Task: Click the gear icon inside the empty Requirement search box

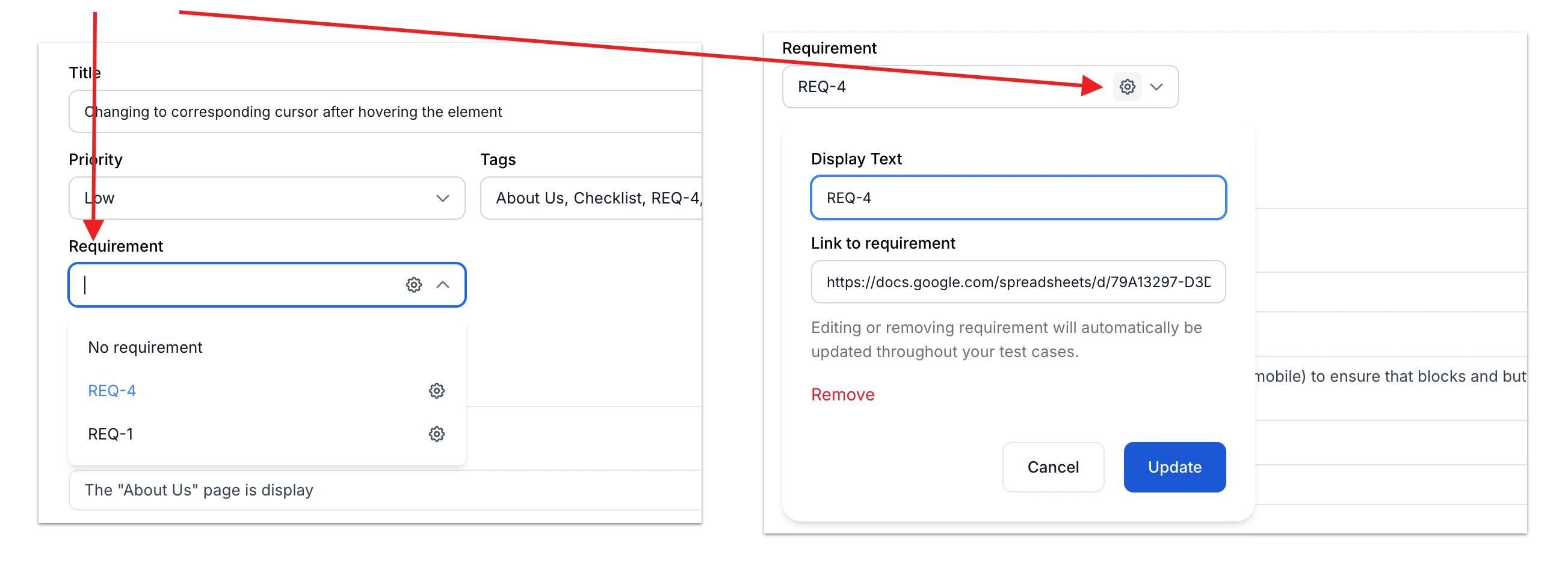Action: [413, 284]
